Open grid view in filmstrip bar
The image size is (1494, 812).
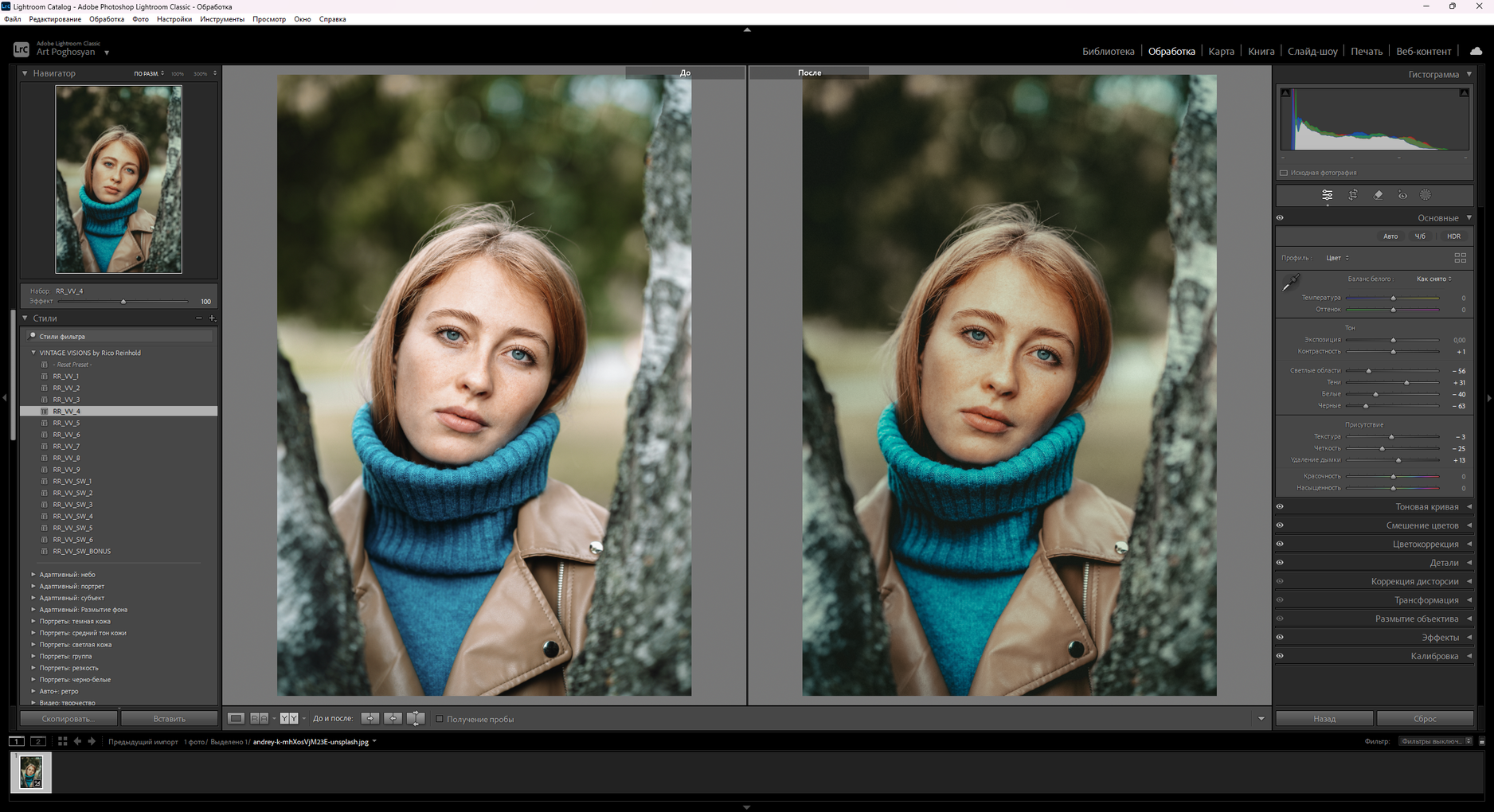[62, 741]
